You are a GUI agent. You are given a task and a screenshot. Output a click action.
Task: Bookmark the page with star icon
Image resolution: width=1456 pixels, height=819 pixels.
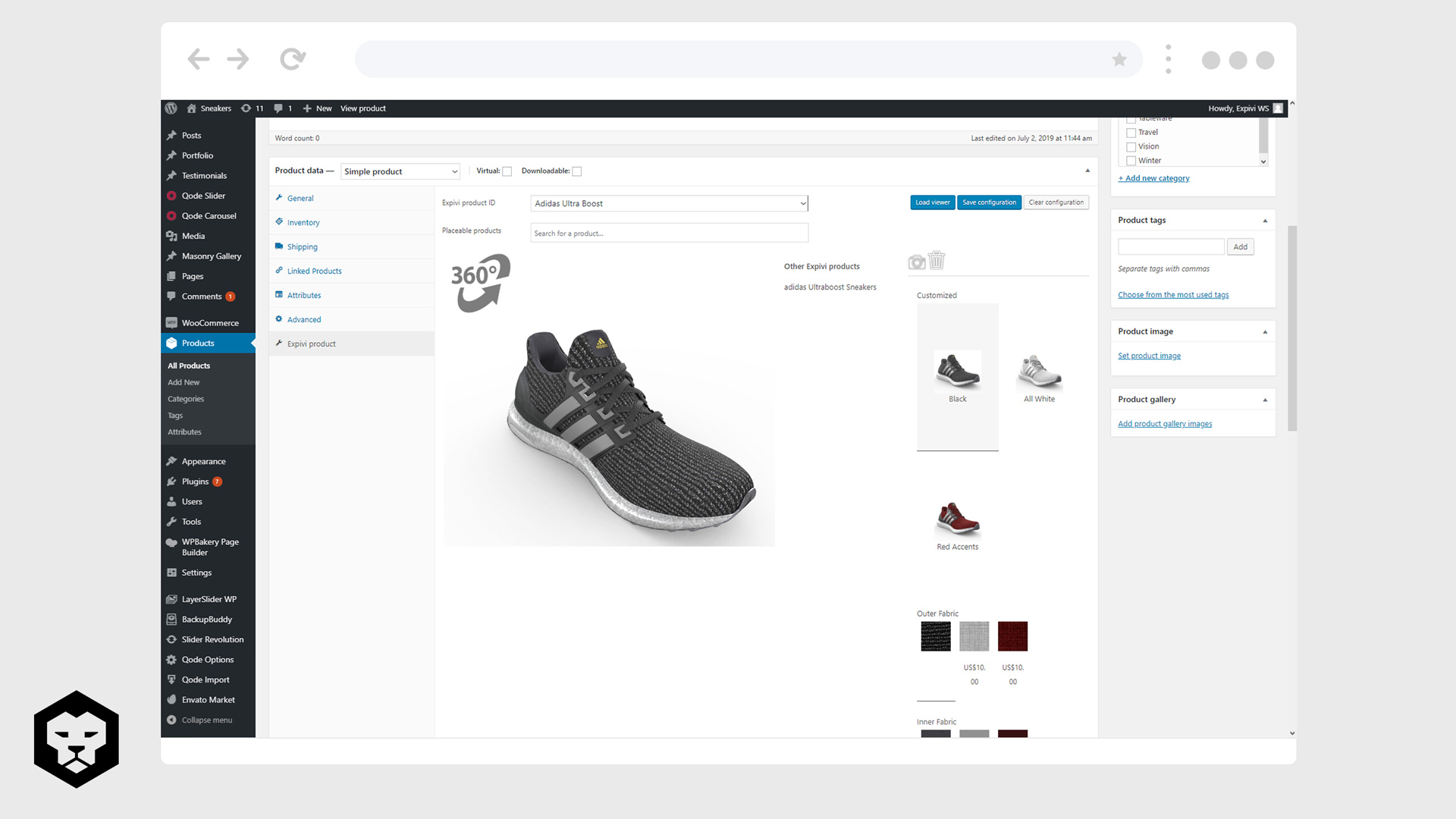pyautogui.click(x=1119, y=59)
